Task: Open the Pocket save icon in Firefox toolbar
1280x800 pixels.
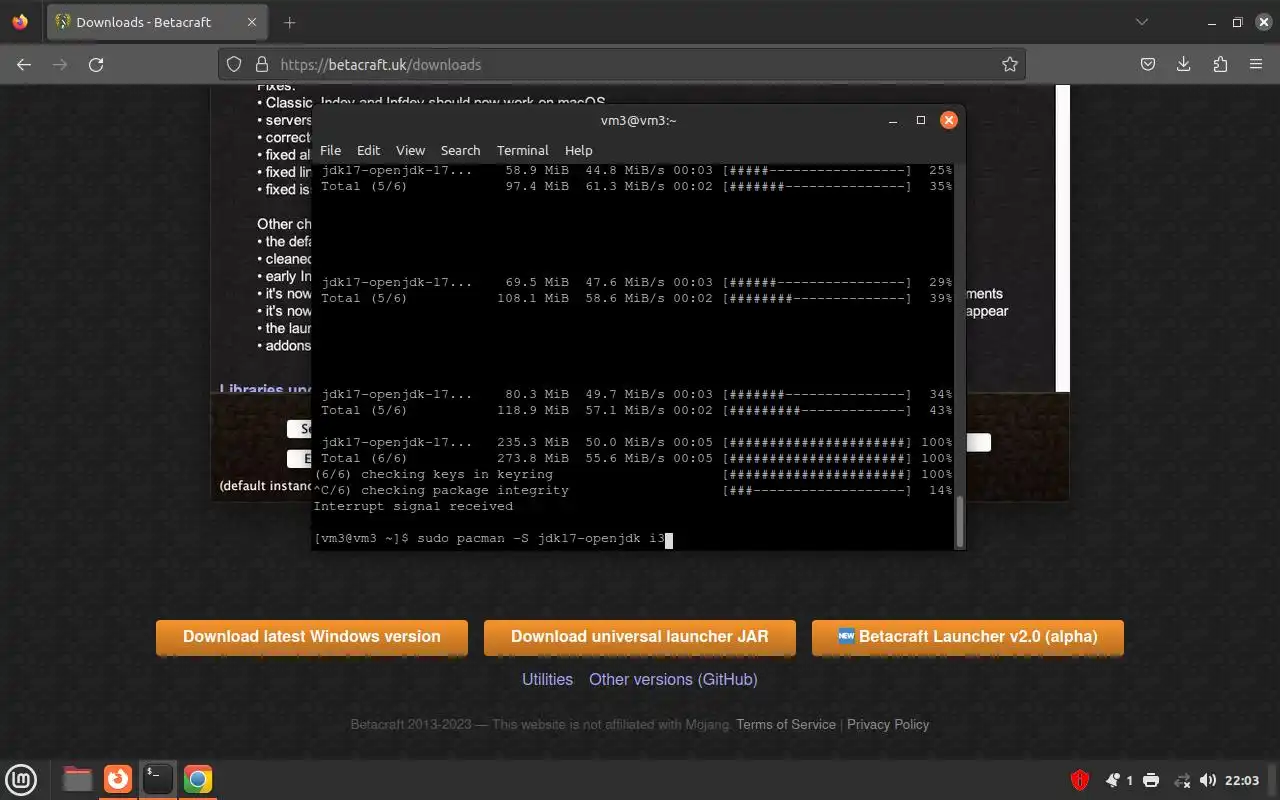Action: point(1148,64)
